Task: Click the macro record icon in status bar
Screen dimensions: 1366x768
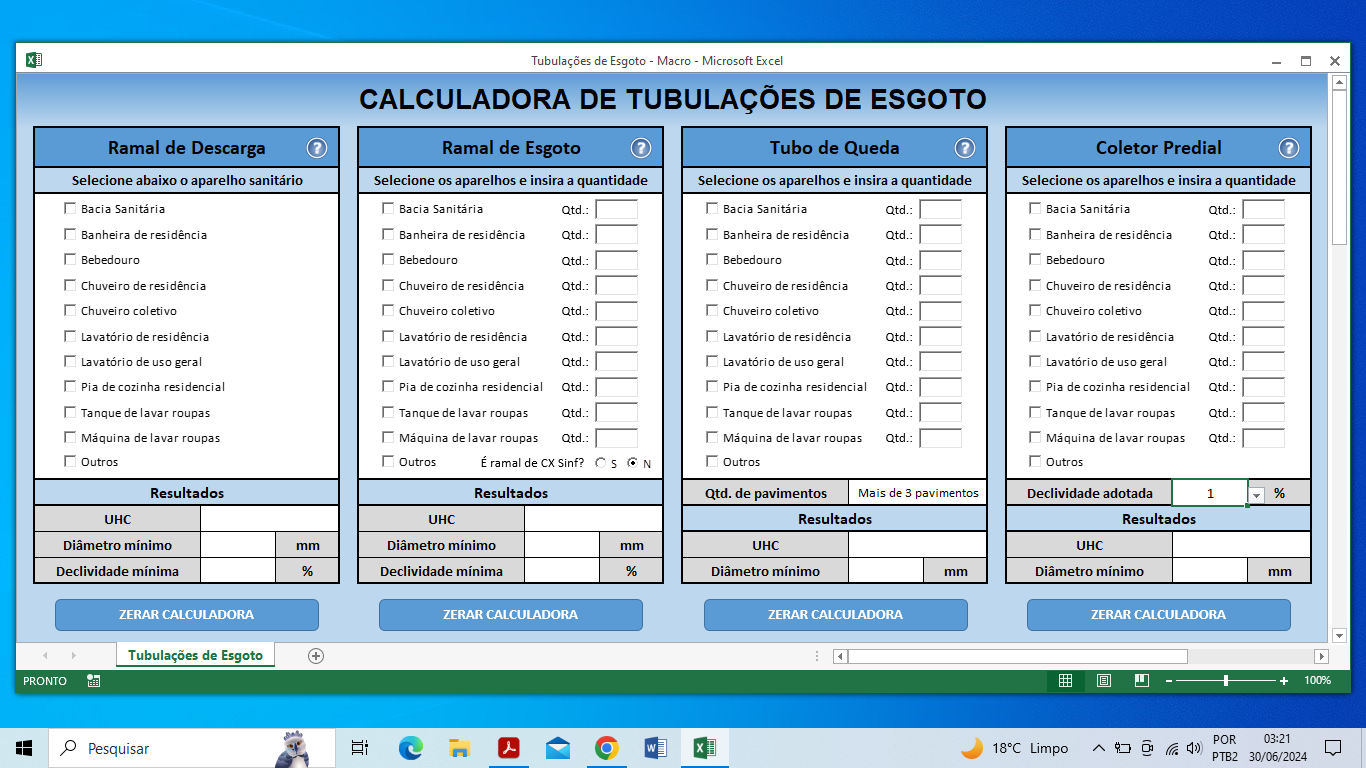Action: (x=93, y=681)
